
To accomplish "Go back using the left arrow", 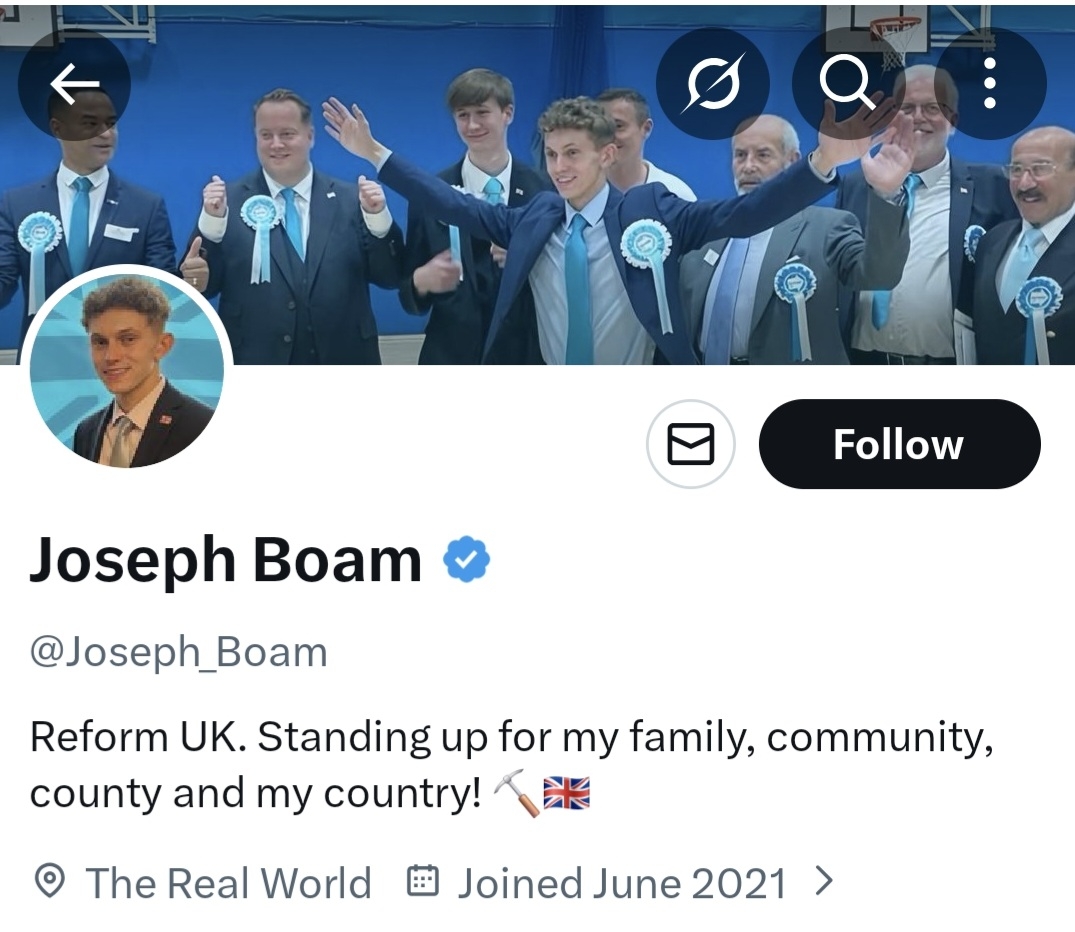I will [x=74, y=85].
